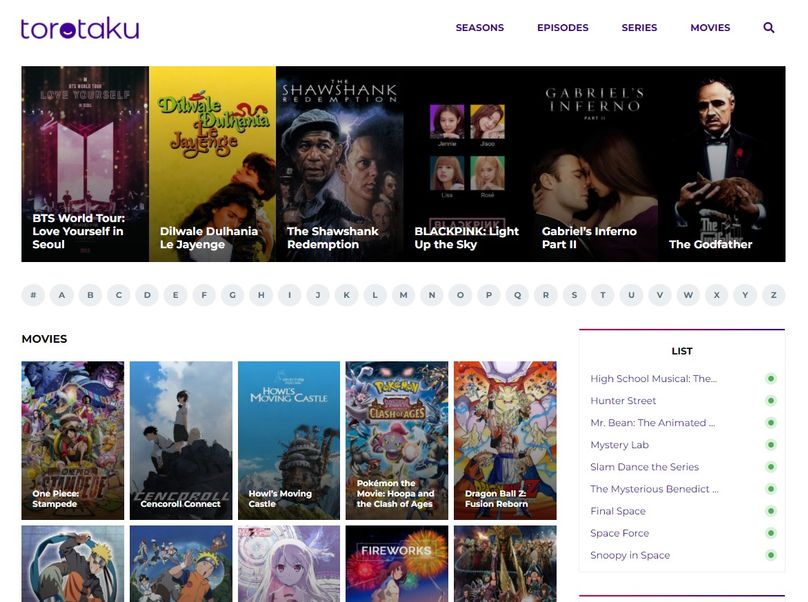This screenshot has height=602, width=808.
Task: Open The Shawshank Redemption featured poster
Action: (339, 164)
